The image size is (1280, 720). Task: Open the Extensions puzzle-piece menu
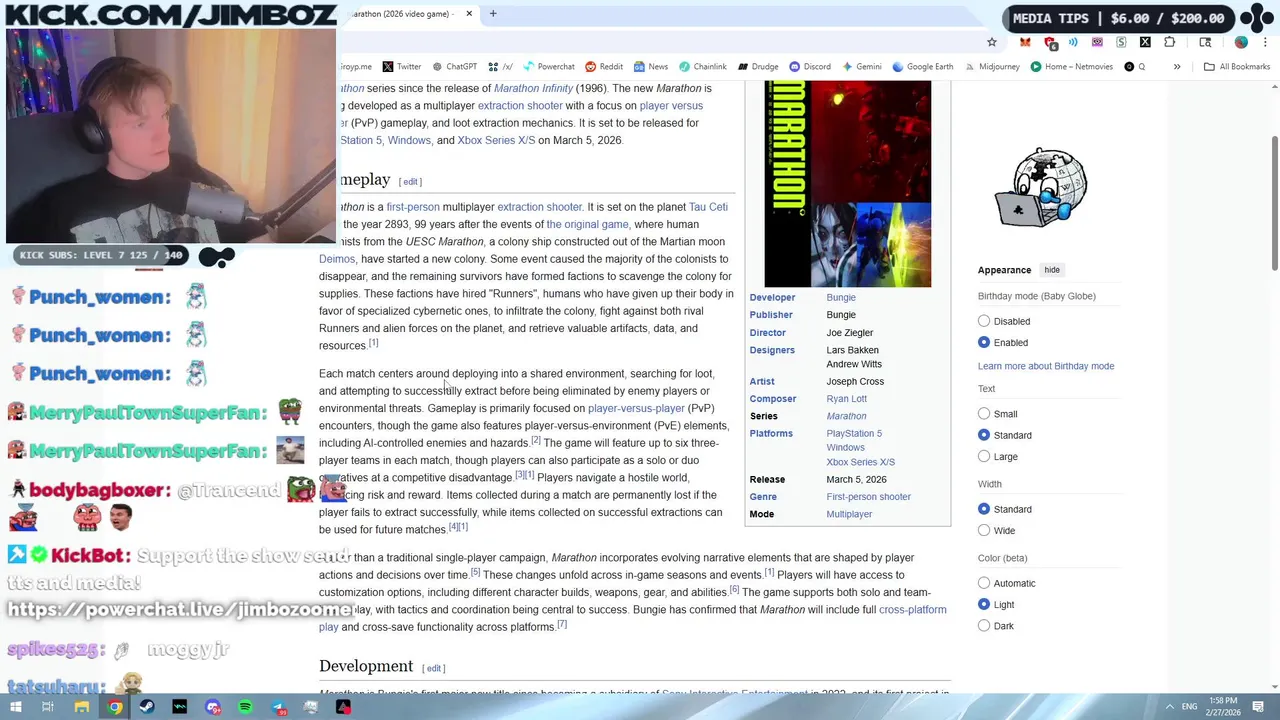1170,42
